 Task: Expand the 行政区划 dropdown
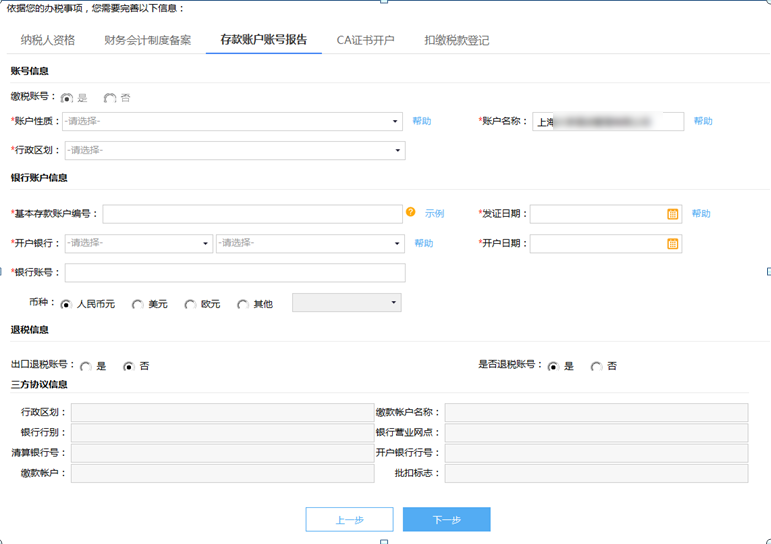click(x=234, y=151)
